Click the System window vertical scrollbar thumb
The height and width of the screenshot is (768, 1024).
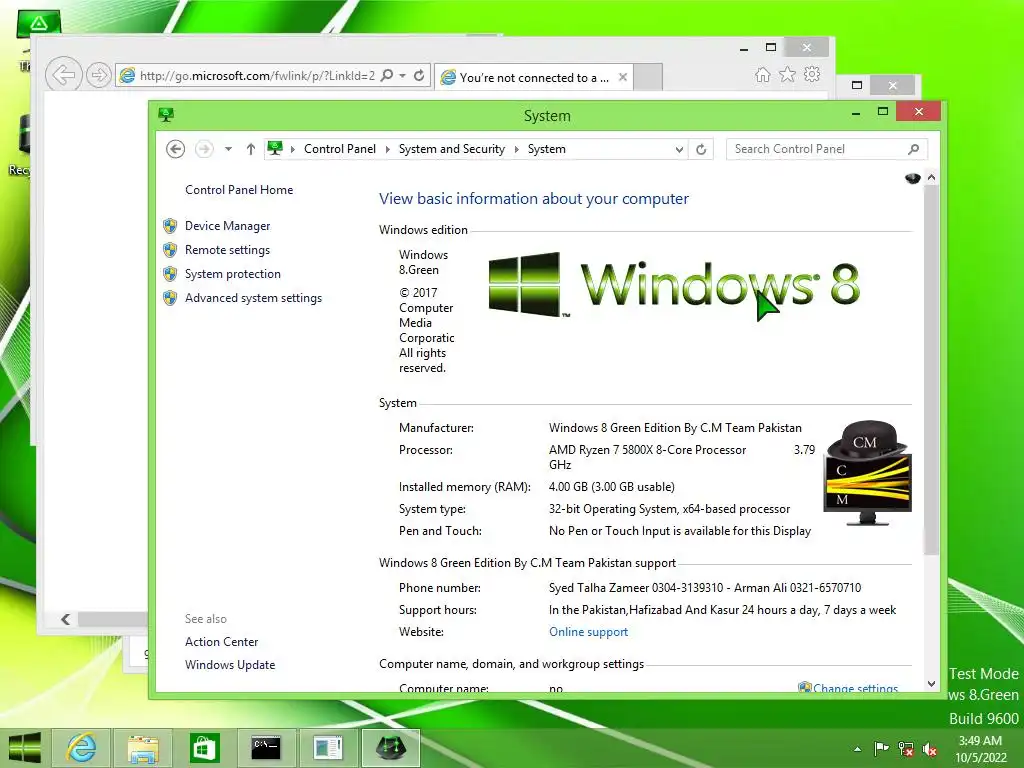[x=931, y=371]
